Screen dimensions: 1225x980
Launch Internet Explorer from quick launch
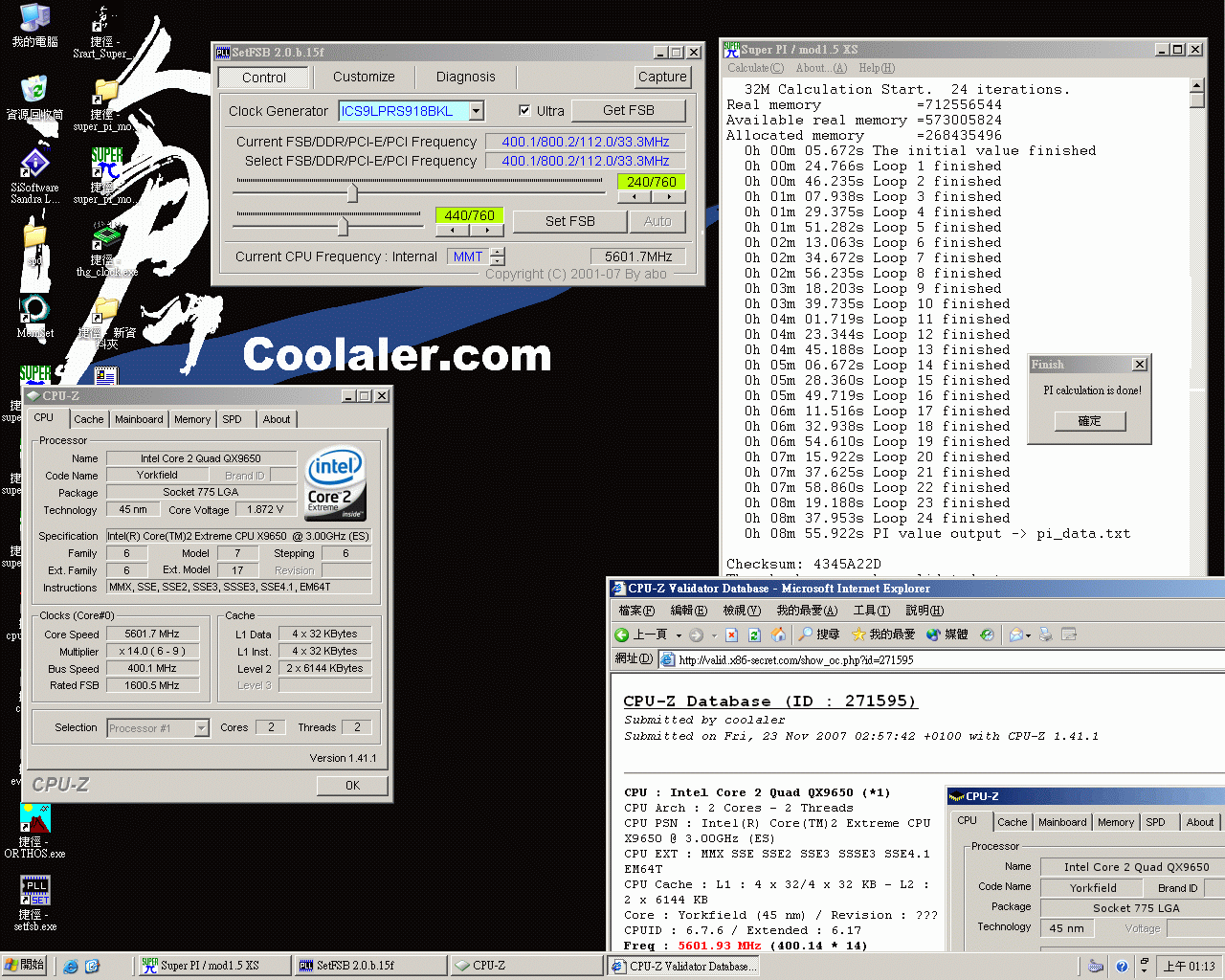pyautogui.click(x=71, y=967)
